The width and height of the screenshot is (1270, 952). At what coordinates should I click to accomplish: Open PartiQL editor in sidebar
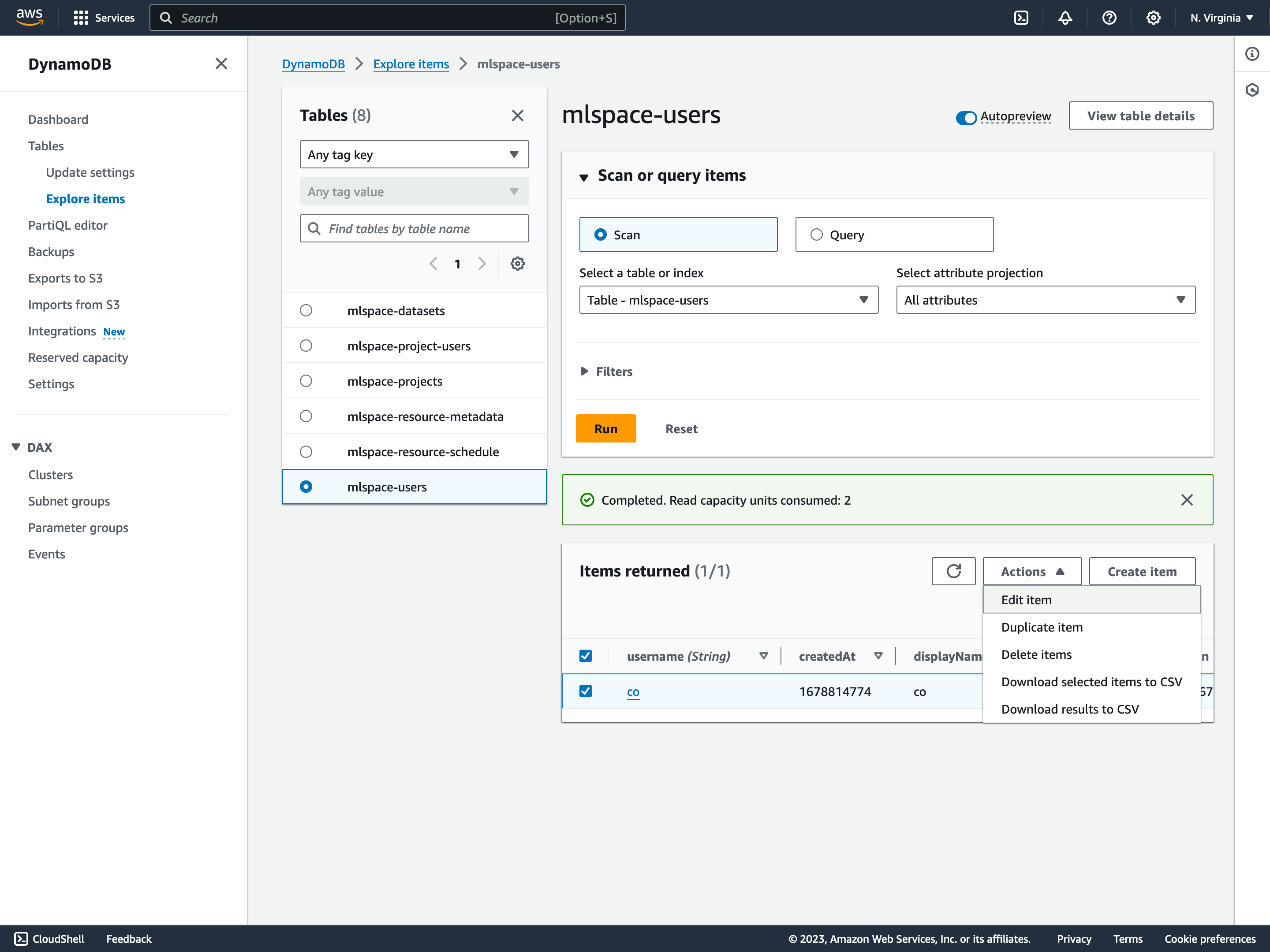(x=68, y=225)
